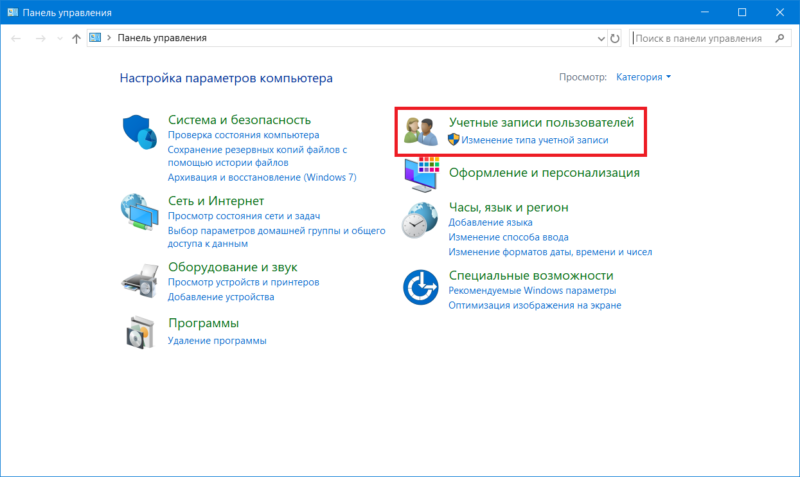
Task: Open Сохранение резервных копий файлов link
Action: pyautogui.click(x=257, y=156)
